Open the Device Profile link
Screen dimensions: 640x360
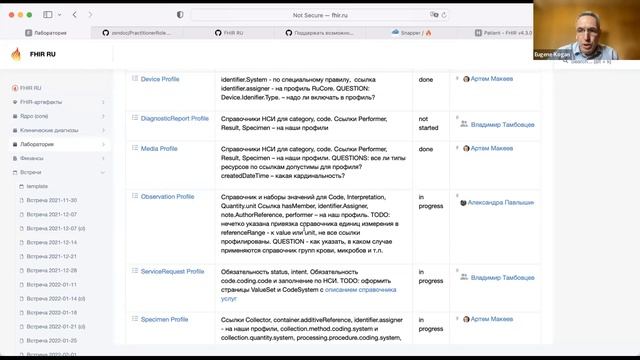pos(160,79)
